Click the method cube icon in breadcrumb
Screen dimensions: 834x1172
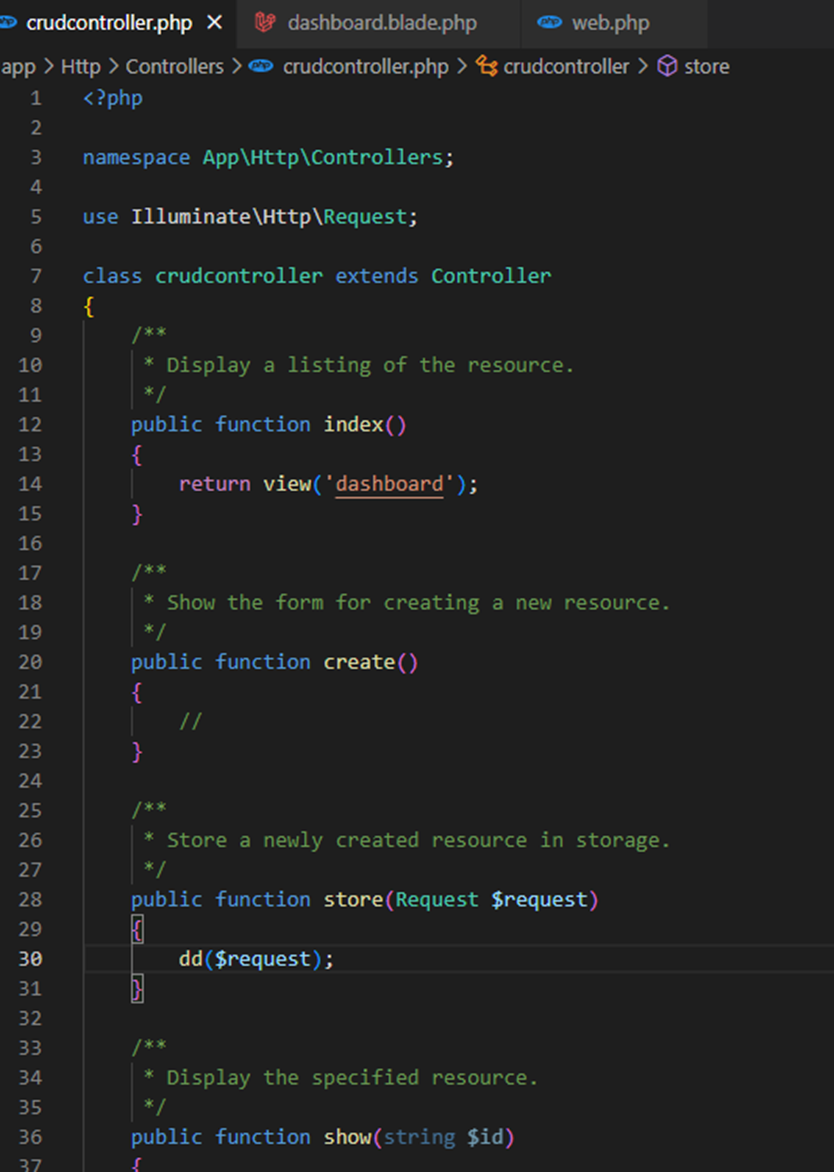coord(667,67)
